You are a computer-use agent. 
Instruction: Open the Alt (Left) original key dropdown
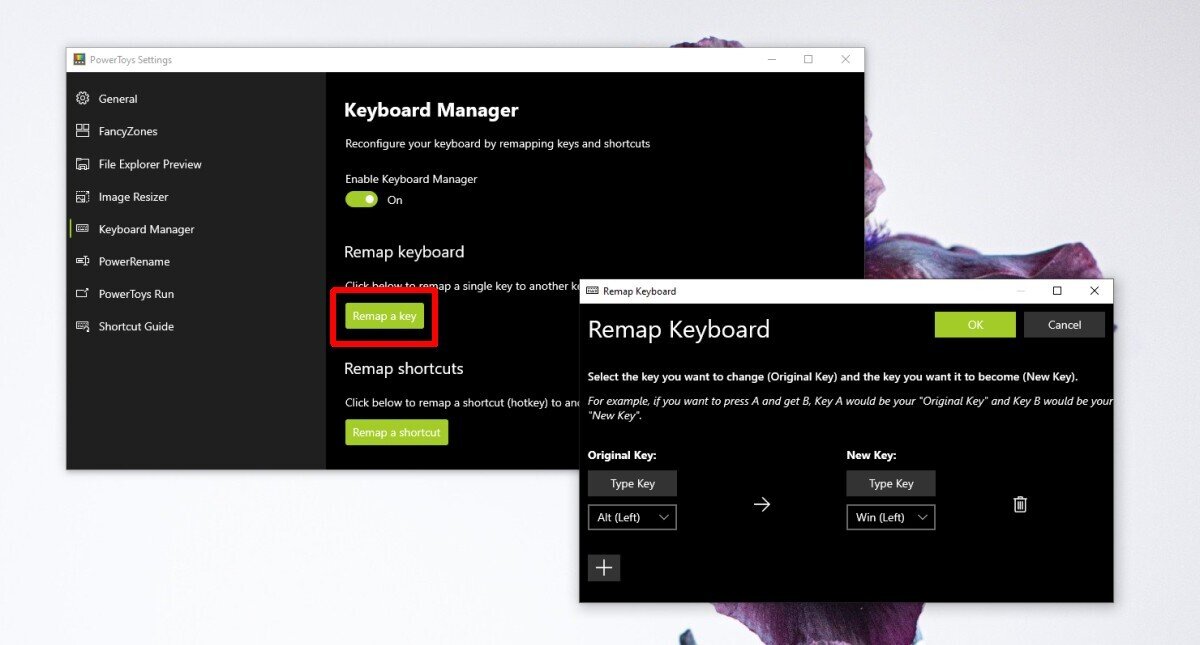(x=632, y=517)
